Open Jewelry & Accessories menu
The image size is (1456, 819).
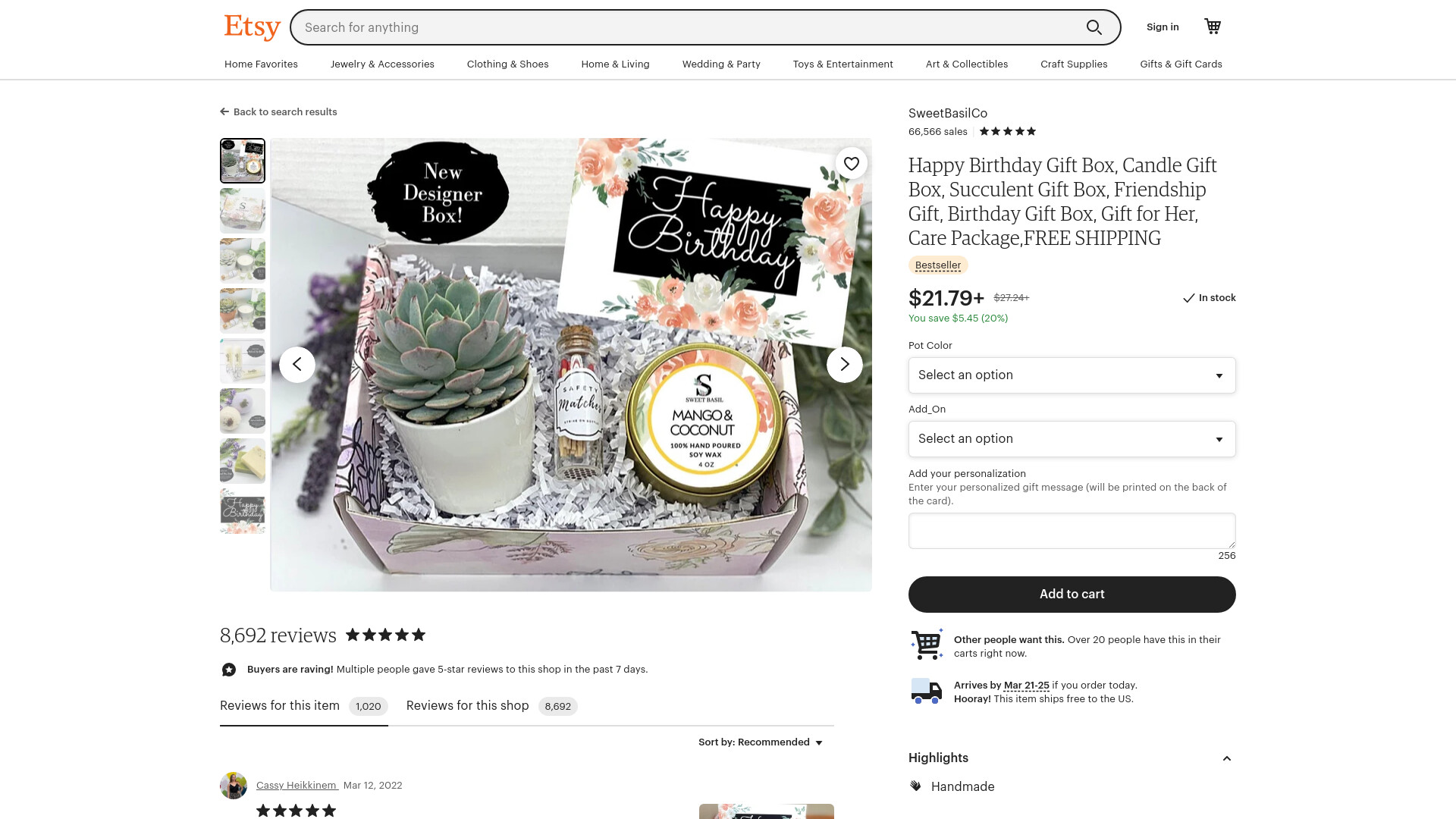(x=382, y=64)
